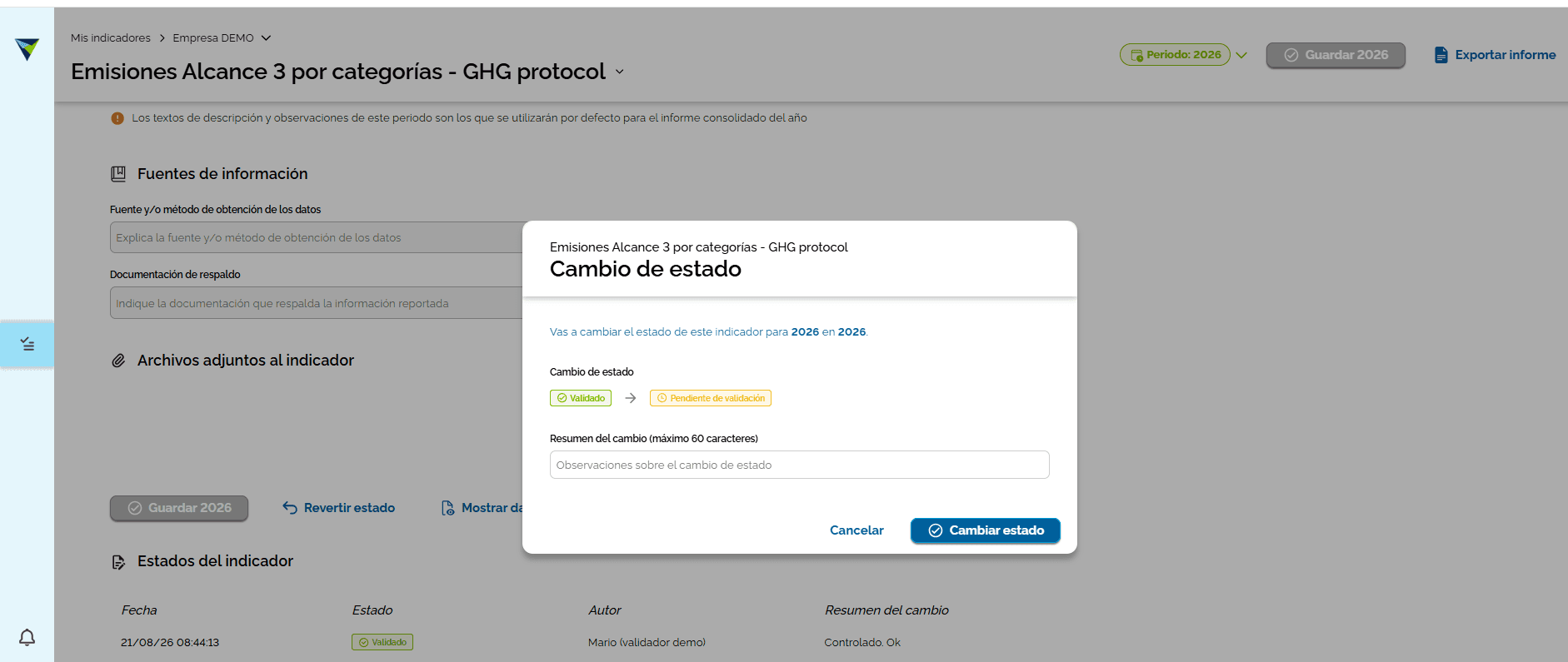Screen dimensions: 1568x662
Task: Confirm with Cambiar estado button
Action: click(986, 530)
